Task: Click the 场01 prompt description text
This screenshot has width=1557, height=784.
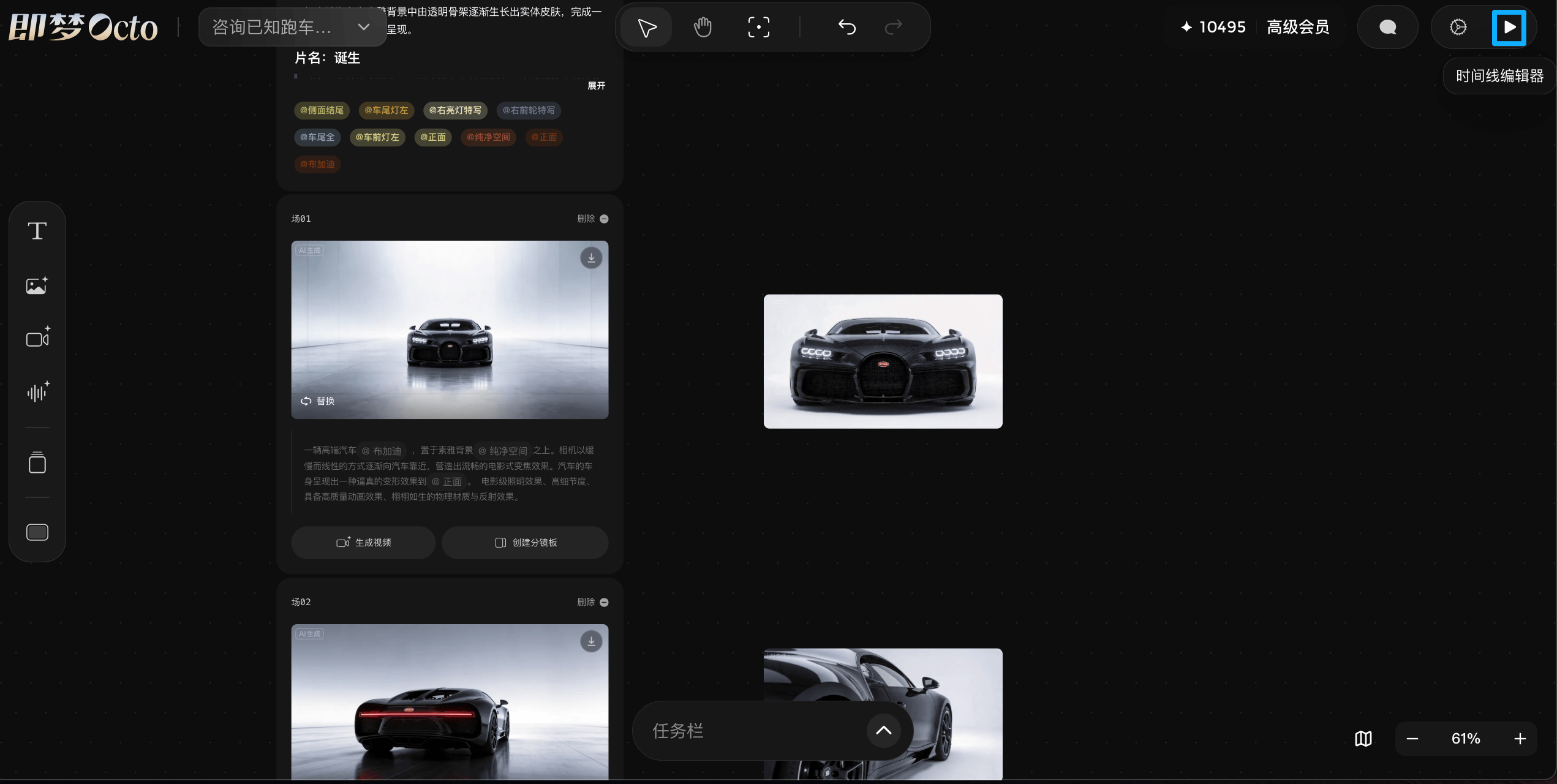Action: [x=449, y=473]
